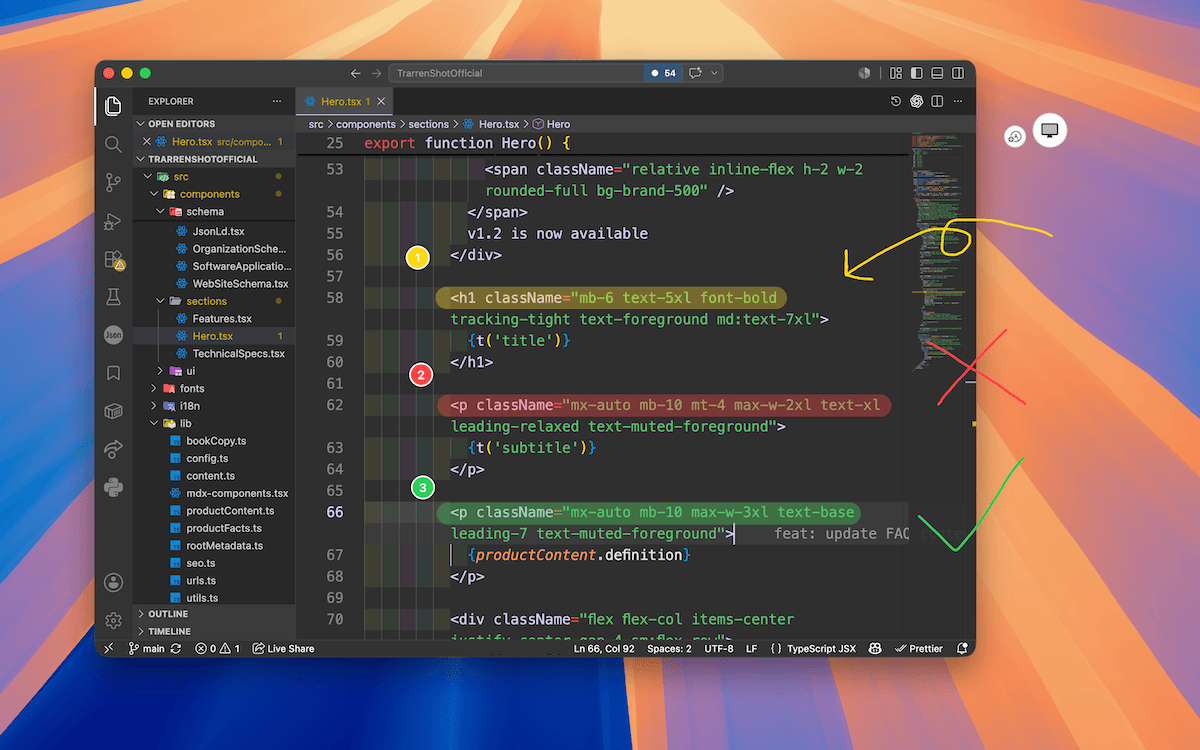1200x750 pixels.
Task: Open the Run and Debug view
Action: coord(113,221)
